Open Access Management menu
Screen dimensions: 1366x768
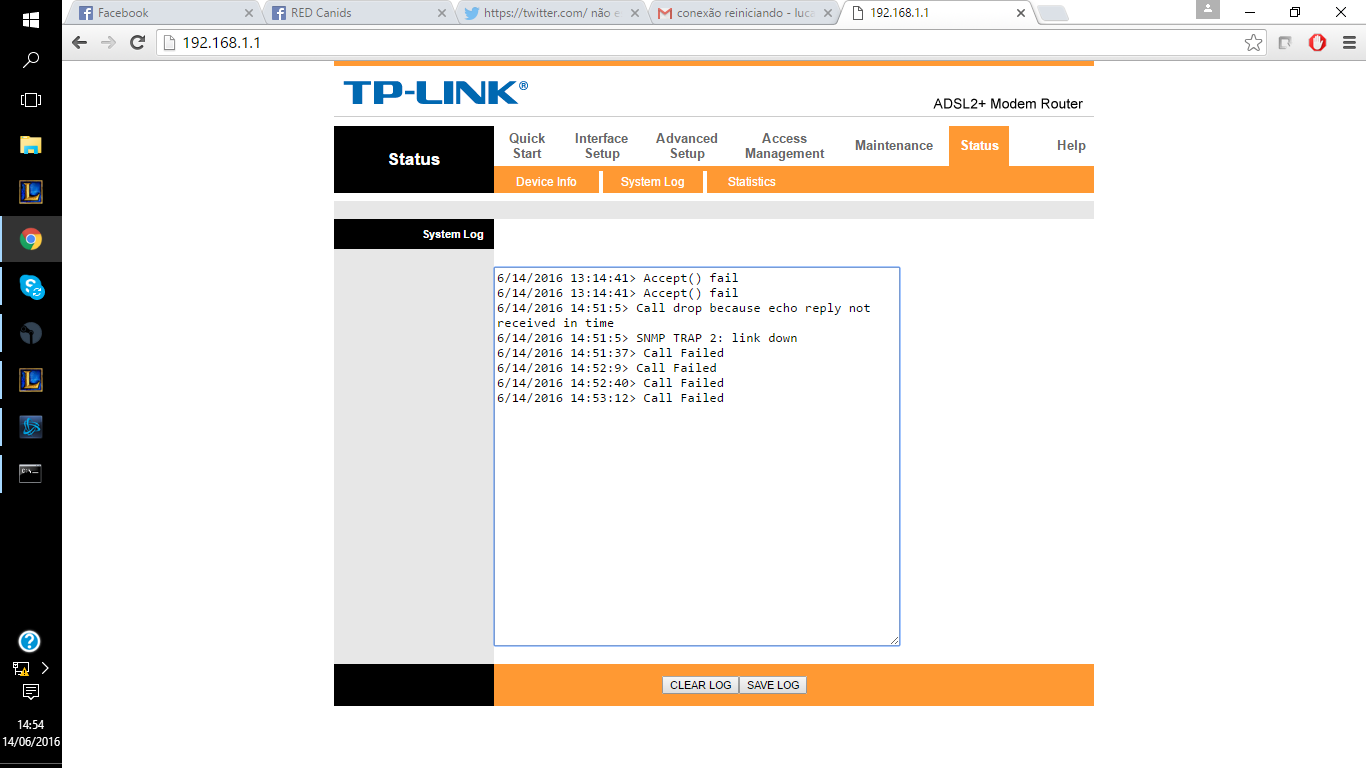784,146
